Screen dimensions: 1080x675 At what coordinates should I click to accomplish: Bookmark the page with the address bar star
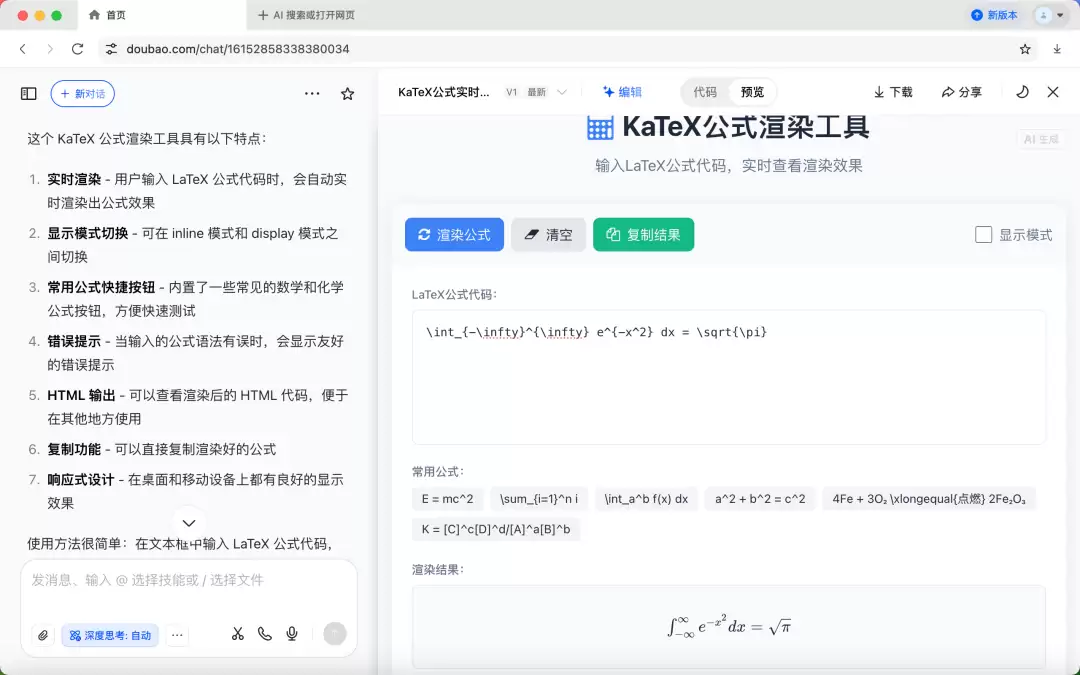coord(1025,49)
